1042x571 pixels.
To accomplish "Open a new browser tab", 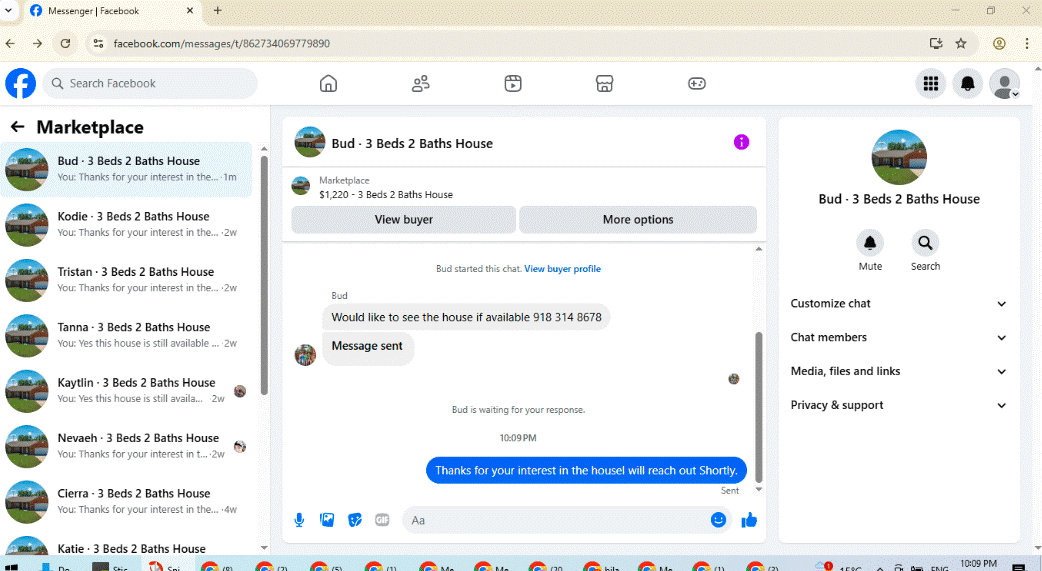I will pyautogui.click(x=217, y=11).
